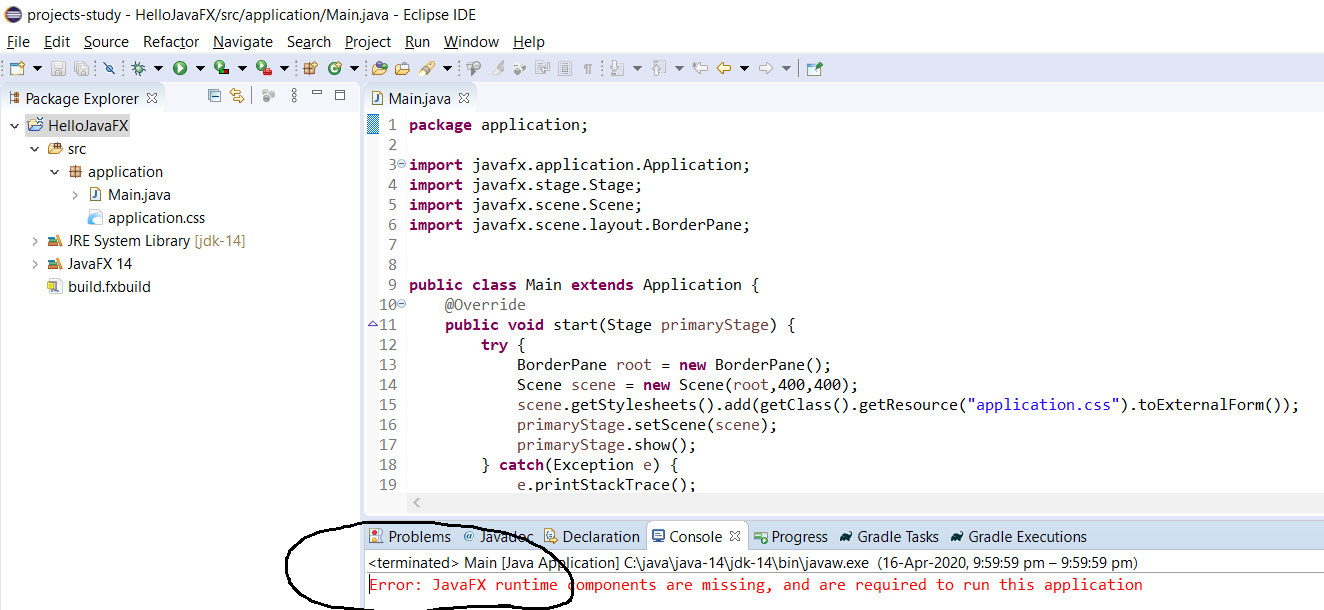The width and height of the screenshot is (1324, 610).
Task: Click the Save toolbar icon
Action: coord(58,68)
